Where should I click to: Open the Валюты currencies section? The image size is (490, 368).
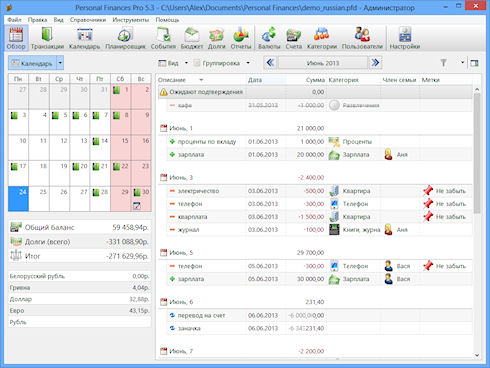269,38
